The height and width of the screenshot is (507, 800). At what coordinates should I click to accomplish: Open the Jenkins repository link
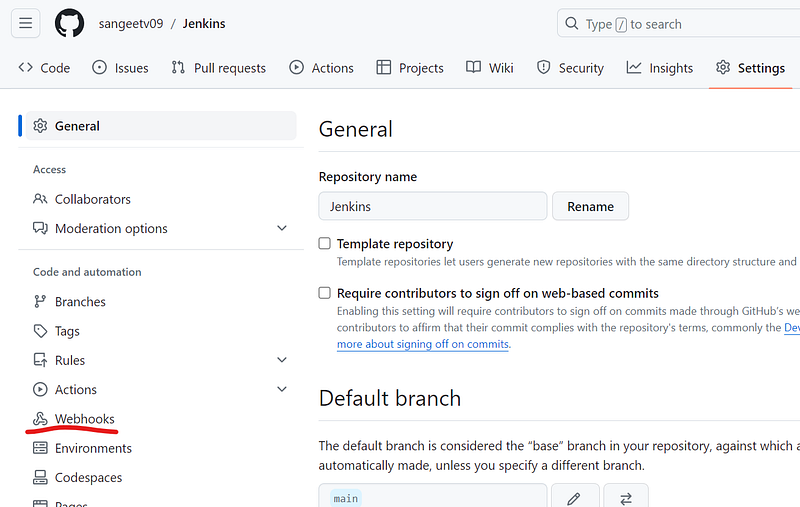(x=204, y=23)
